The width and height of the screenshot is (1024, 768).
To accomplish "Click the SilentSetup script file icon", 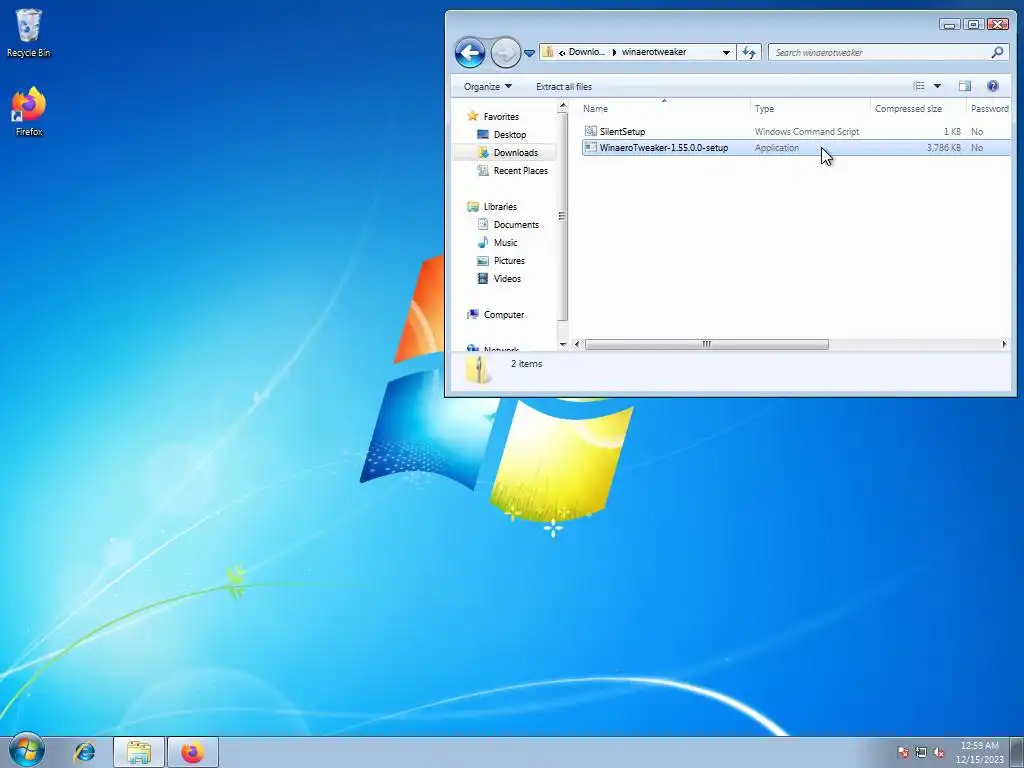I will click(x=590, y=131).
